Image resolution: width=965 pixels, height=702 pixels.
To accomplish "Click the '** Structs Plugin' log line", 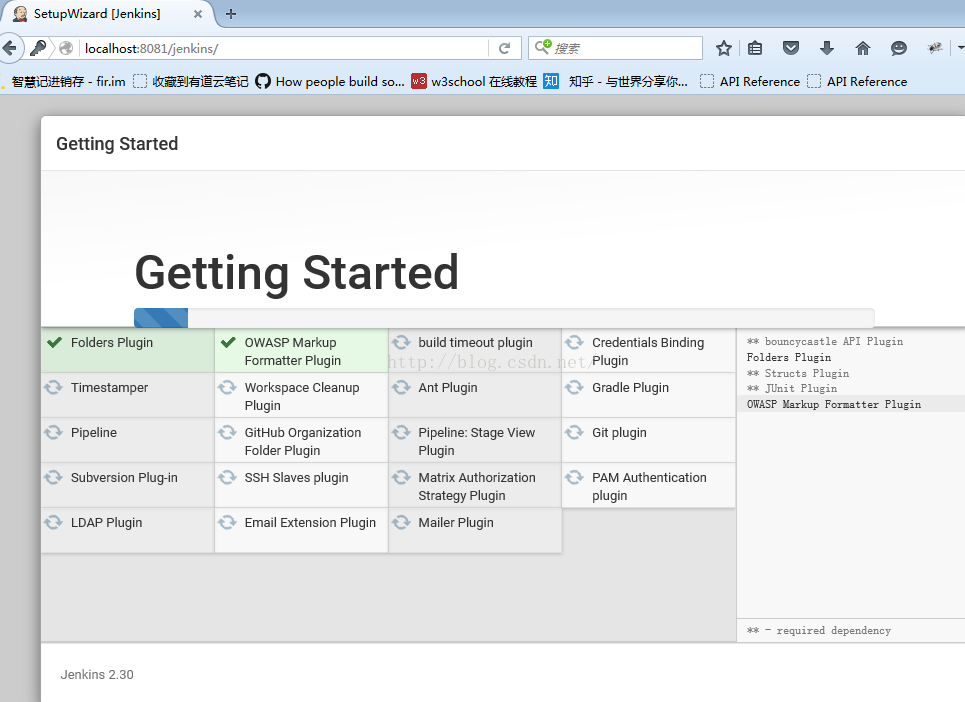I will [798, 373].
